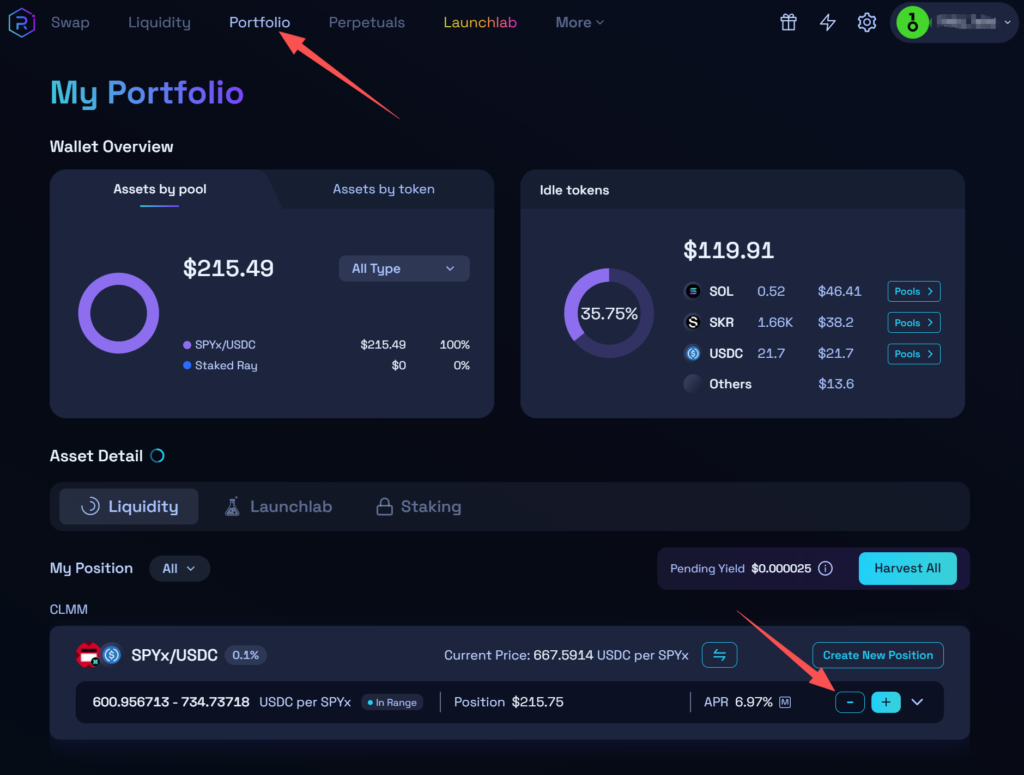Open the My Position All filter
Viewport: 1024px width, 775px height.
pos(179,568)
